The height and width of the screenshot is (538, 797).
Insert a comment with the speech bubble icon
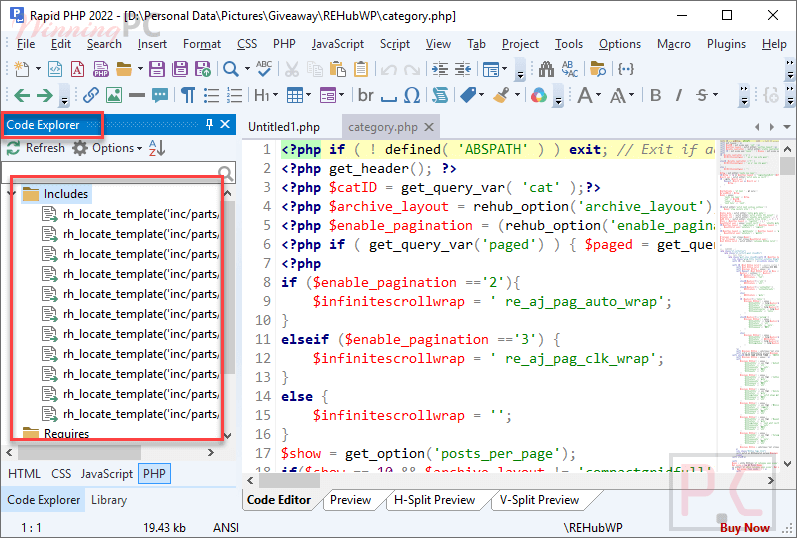pos(160,95)
